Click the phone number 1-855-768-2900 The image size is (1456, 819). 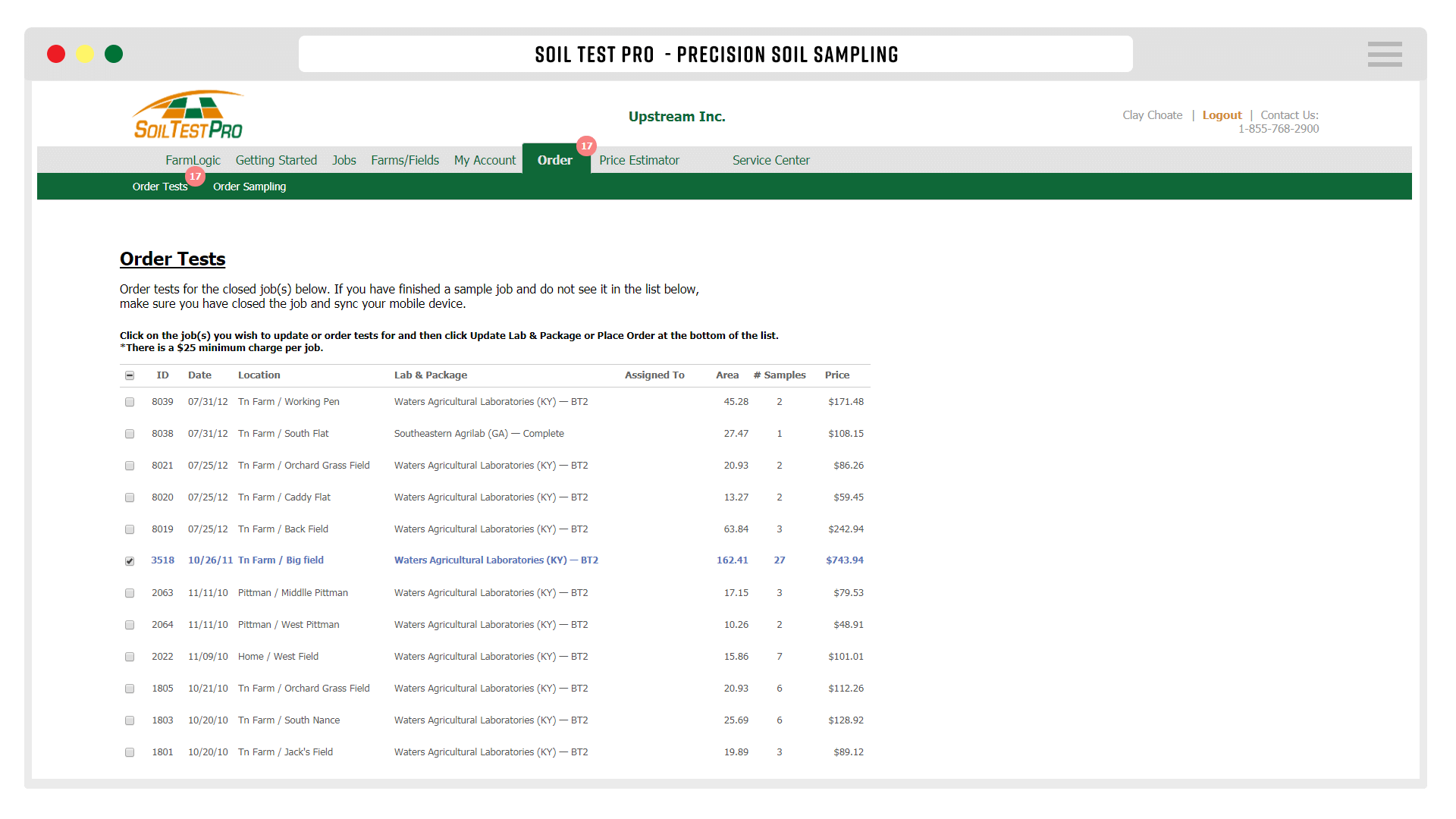1279,129
